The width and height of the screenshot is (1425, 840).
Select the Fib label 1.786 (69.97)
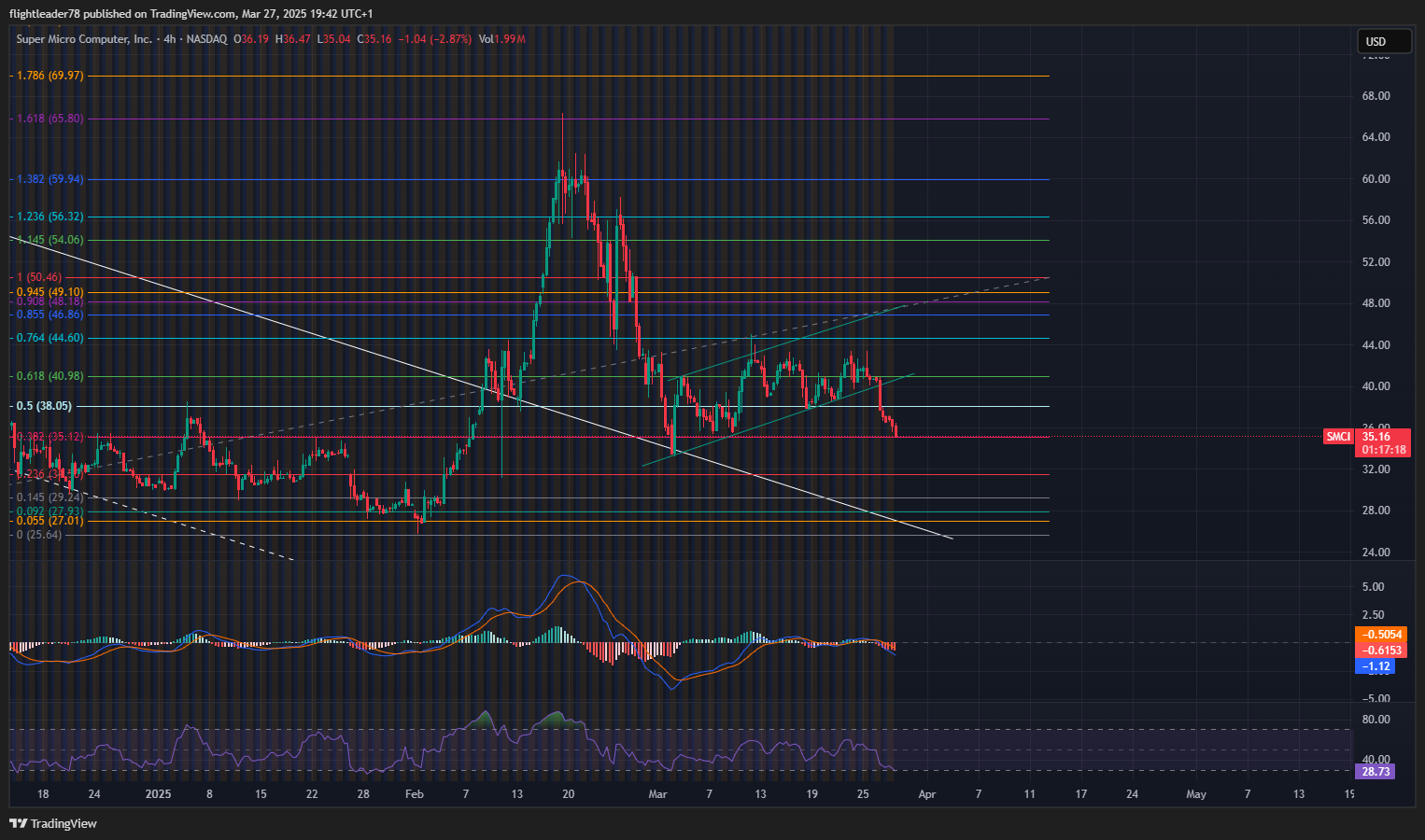click(50, 76)
